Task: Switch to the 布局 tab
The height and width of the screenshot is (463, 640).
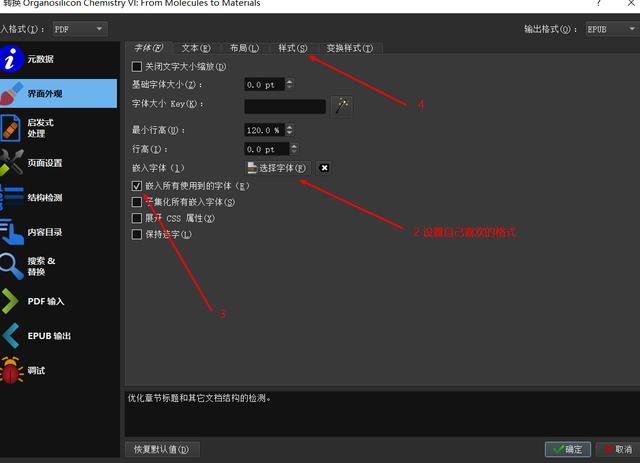Action: coord(244,48)
